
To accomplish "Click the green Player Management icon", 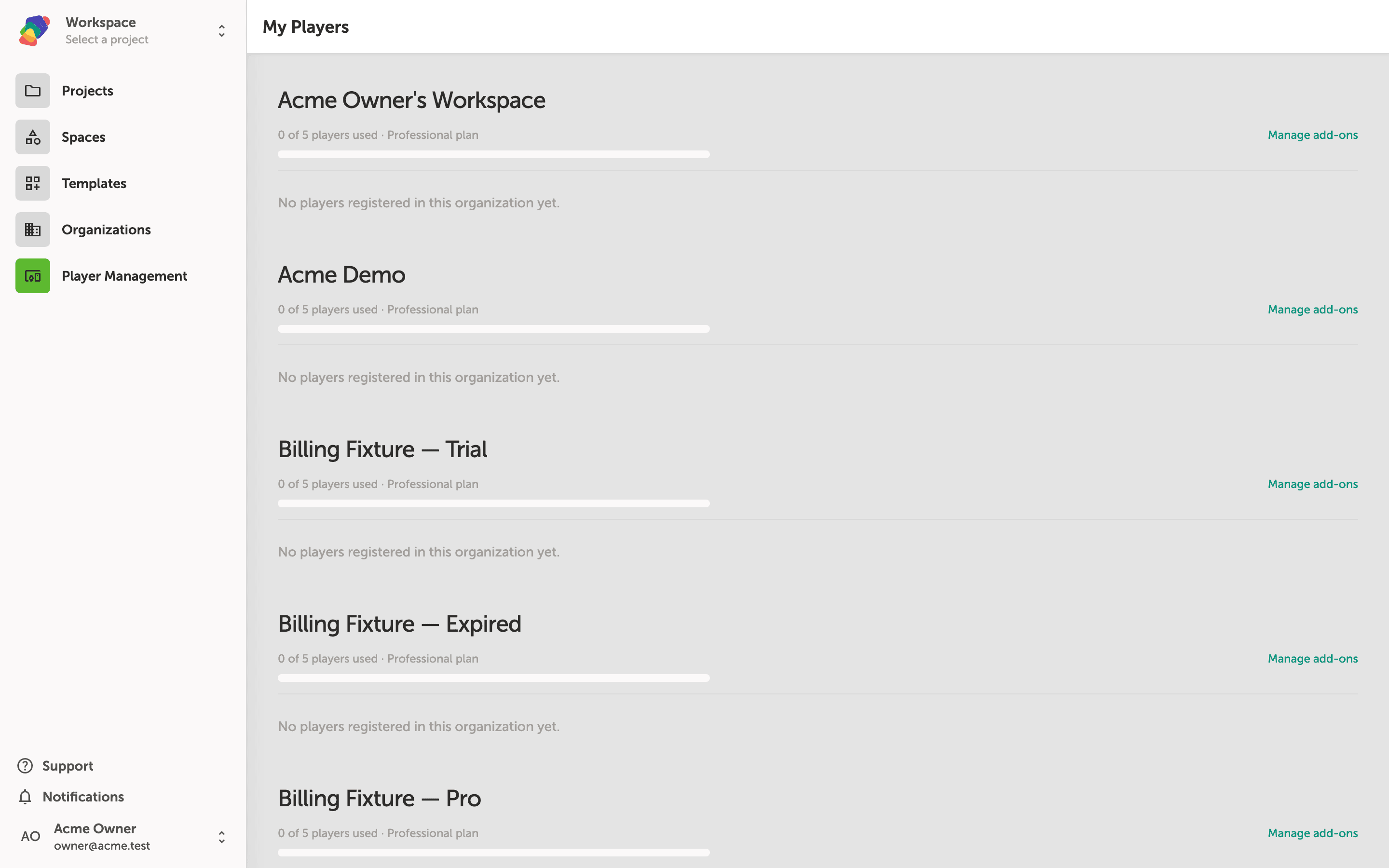I will tap(33, 276).
